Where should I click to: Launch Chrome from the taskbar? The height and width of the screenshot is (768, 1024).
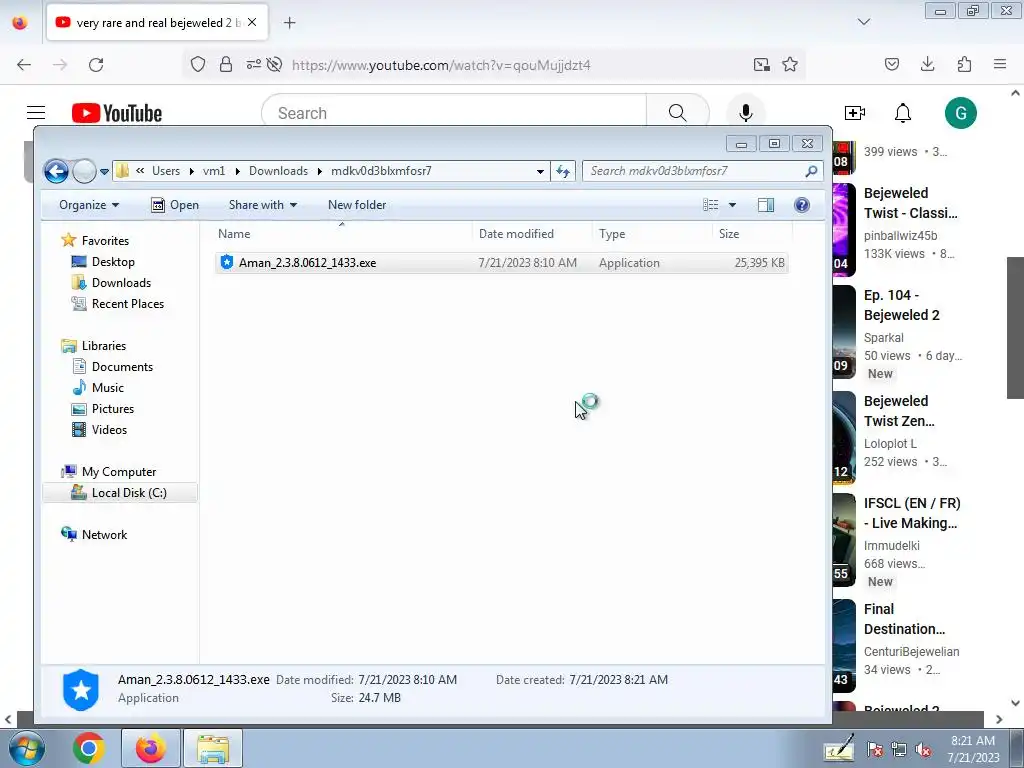[89, 748]
